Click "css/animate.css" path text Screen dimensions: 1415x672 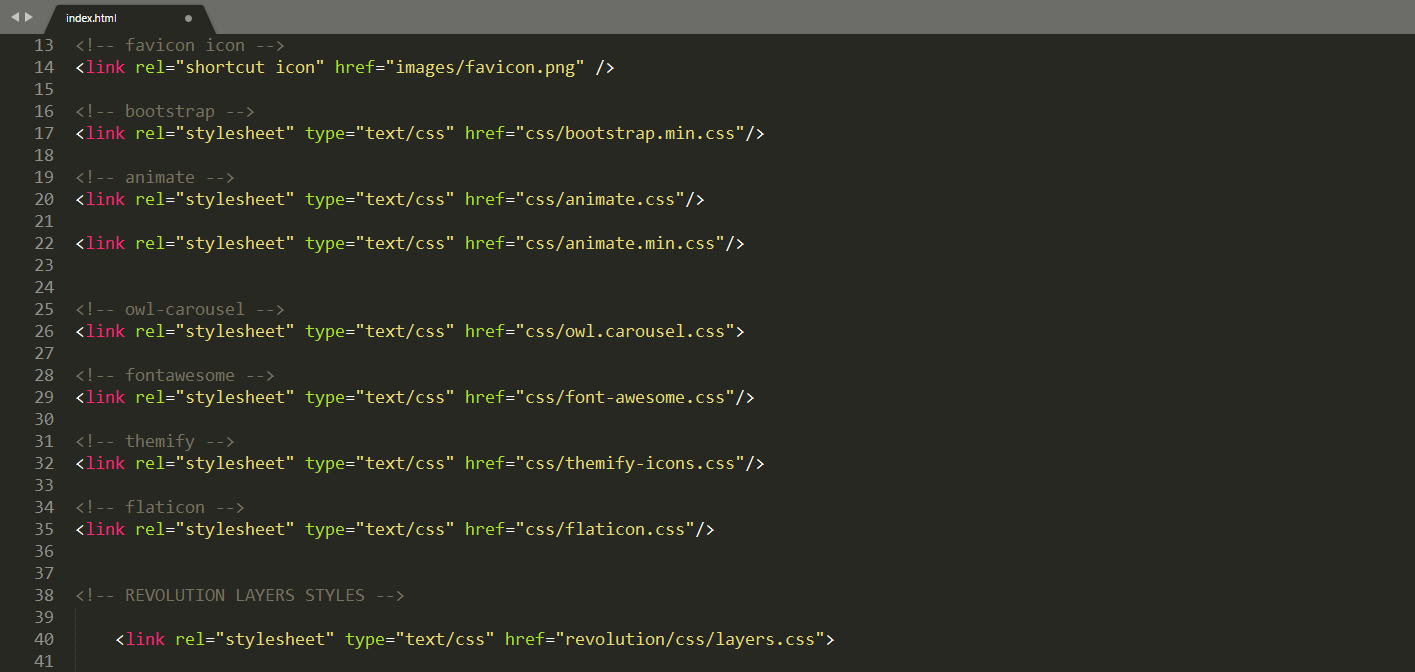tap(600, 199)
